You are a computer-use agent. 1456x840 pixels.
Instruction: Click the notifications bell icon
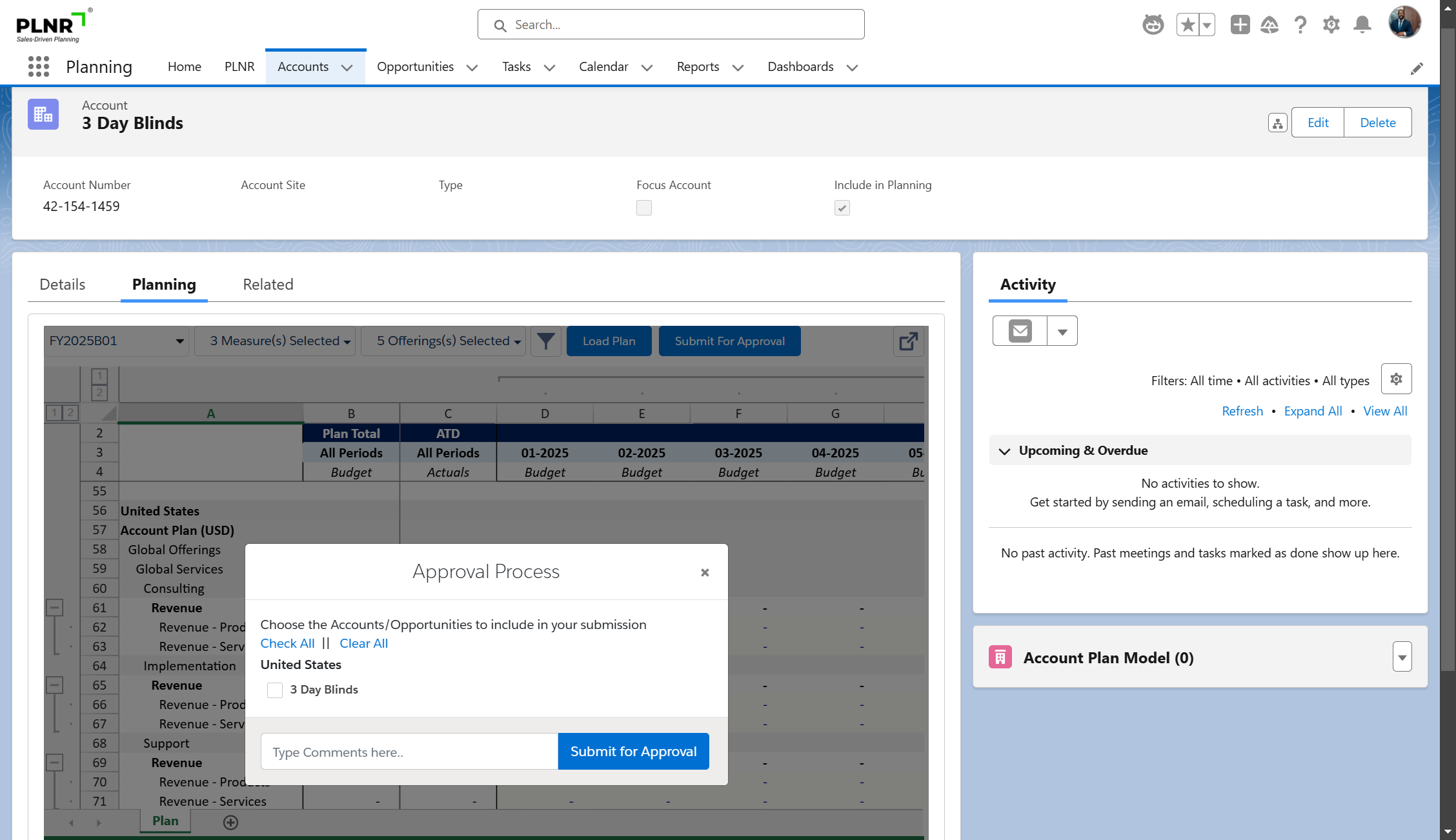(x=1362, y=25)
